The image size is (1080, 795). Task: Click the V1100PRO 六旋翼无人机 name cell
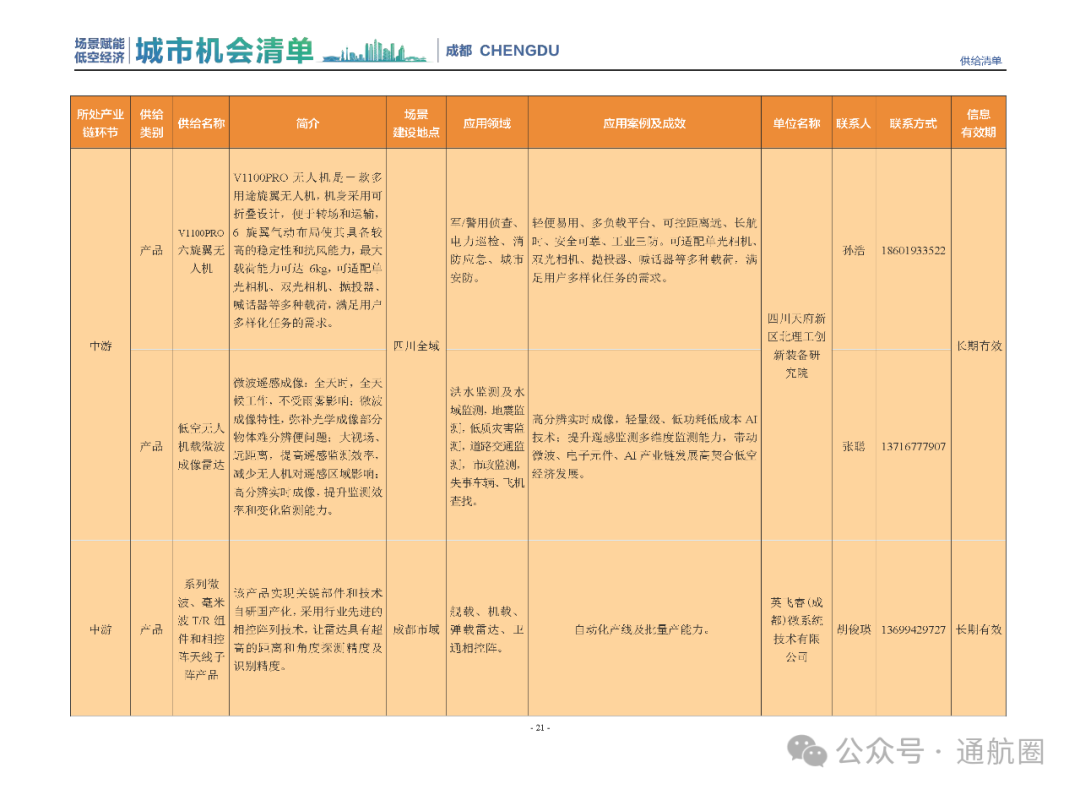click(201, 250)
